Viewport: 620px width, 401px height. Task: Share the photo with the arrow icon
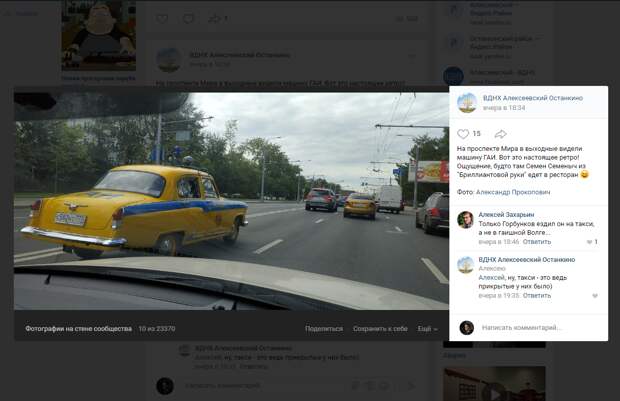[x=501, y=134]
